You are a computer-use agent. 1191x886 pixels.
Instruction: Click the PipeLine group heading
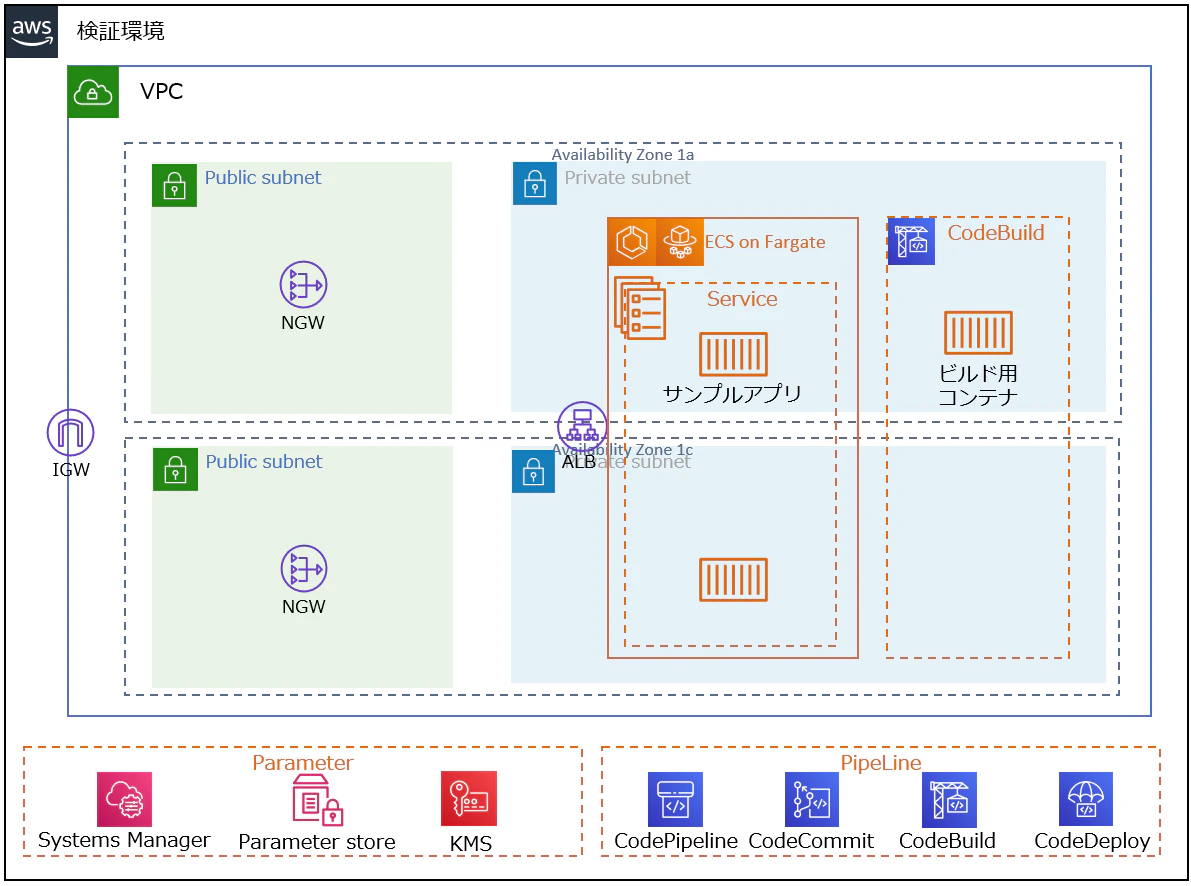881,763
